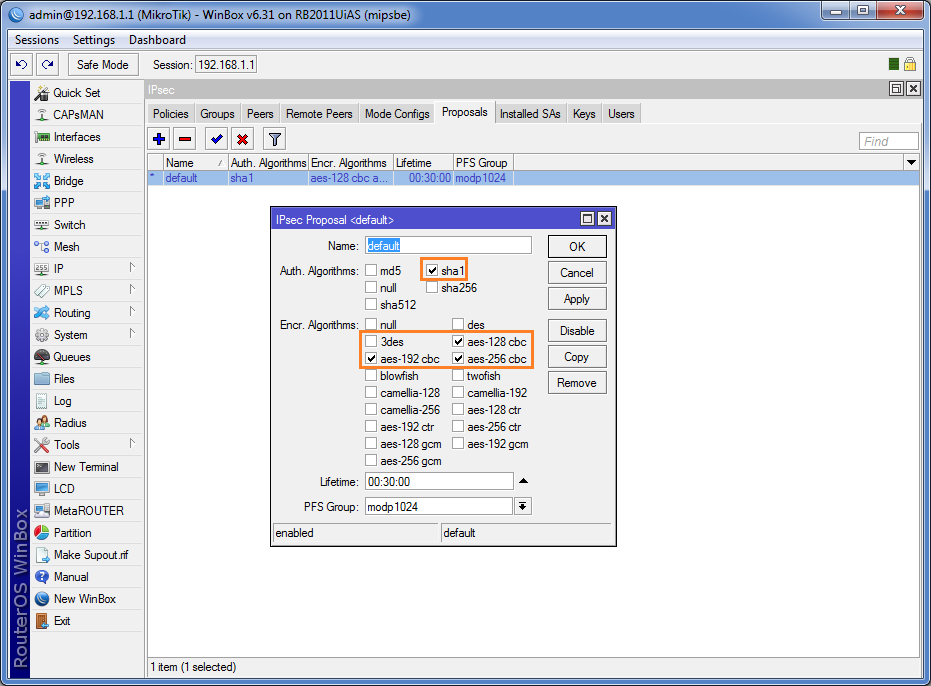Open the filter funnel icon
931x686 pixels.
click(274, 139)
